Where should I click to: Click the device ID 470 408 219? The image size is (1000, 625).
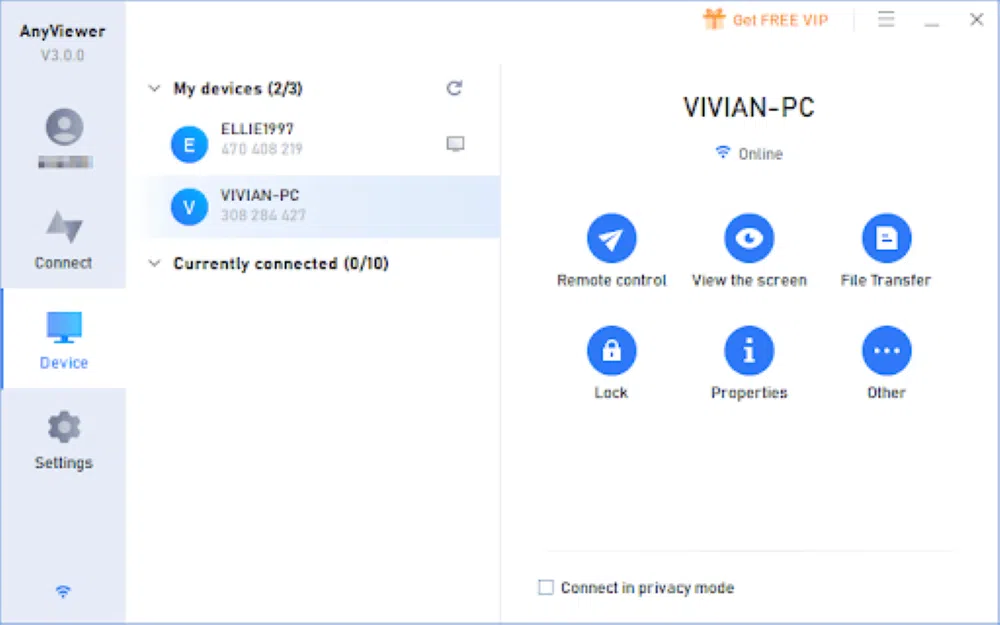point(261,149)
